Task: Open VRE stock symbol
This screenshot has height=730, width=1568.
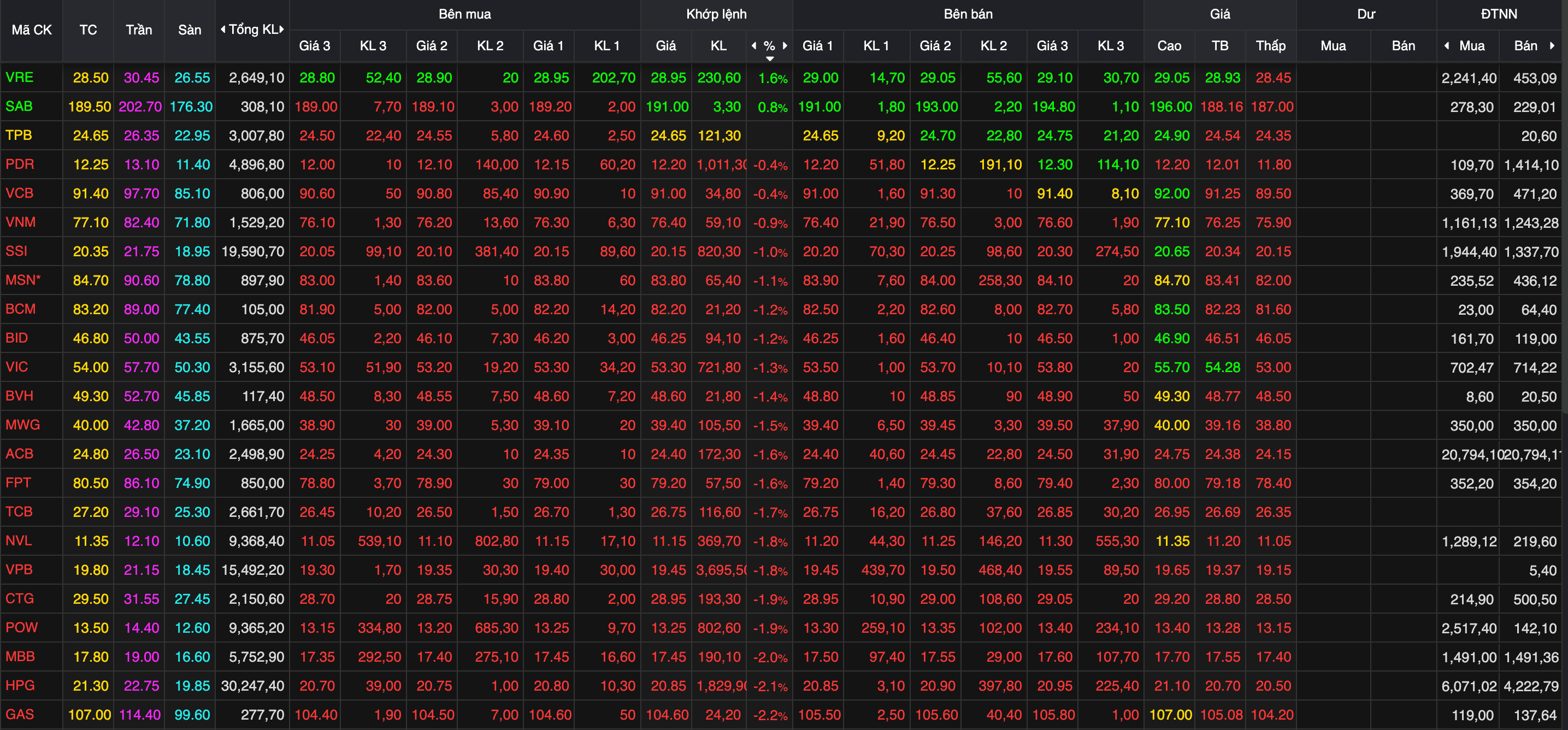Action: (x=20, y=78)
